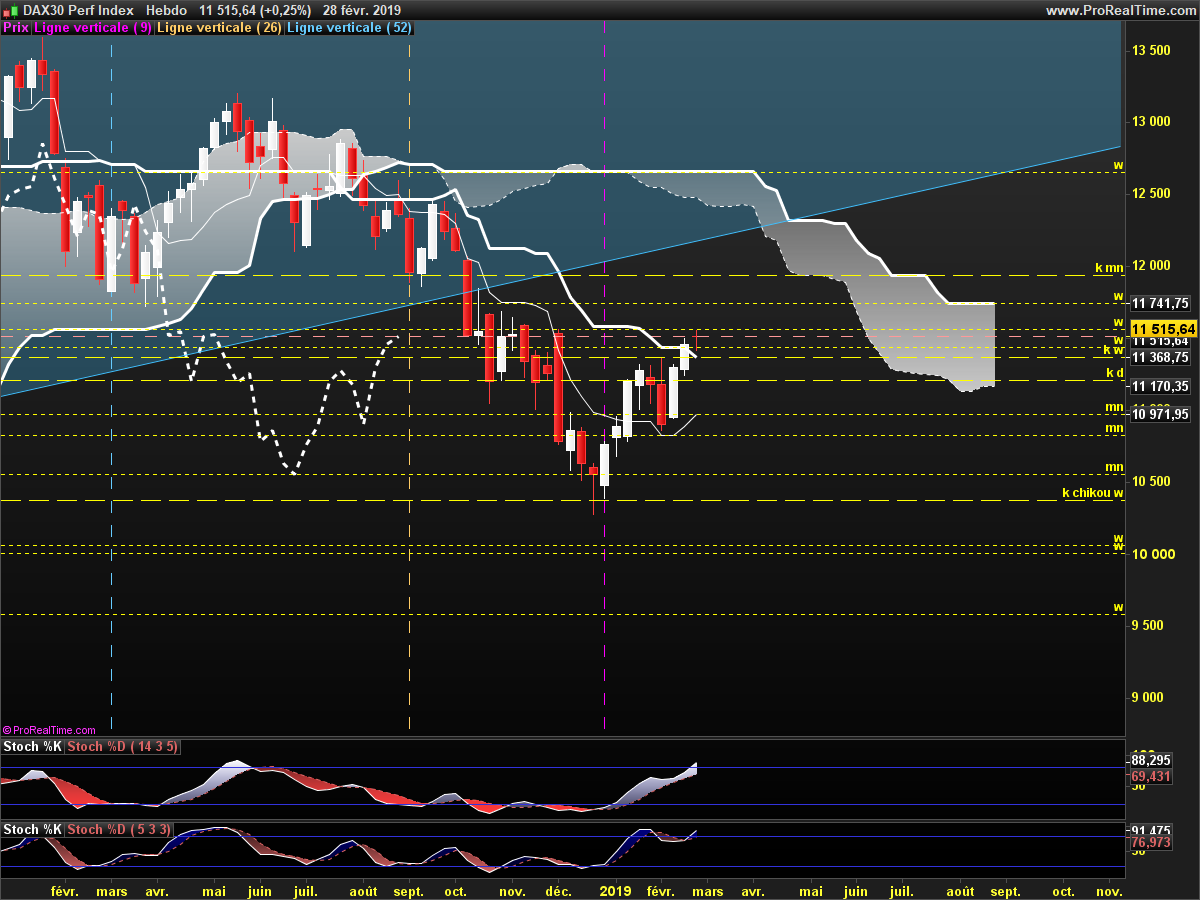Screen dimensions: 1200x900
Task: Select the Ligne verticale (9) label
Action: click(x=93, y=28)
